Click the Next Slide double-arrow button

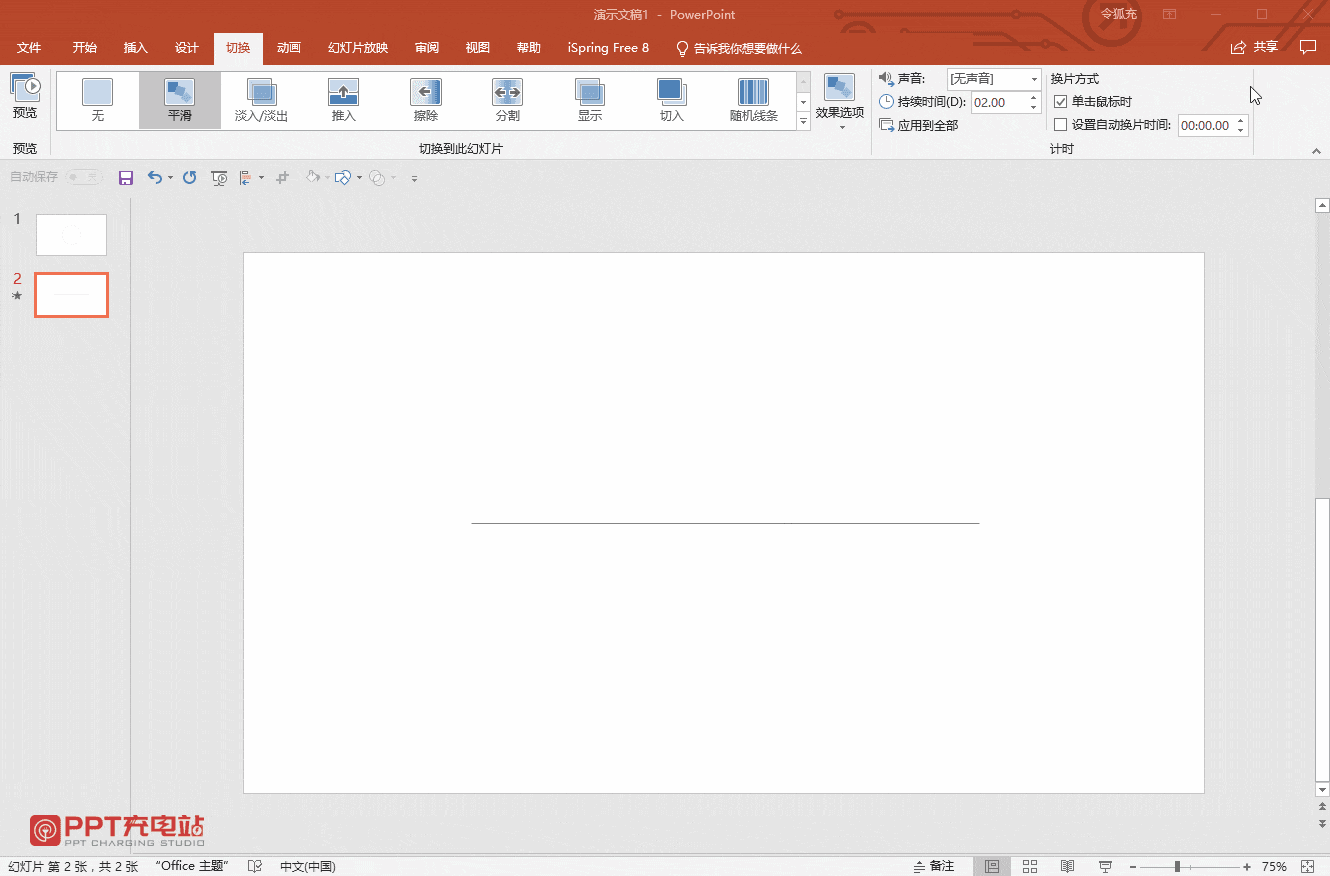tap(1322, 823)
